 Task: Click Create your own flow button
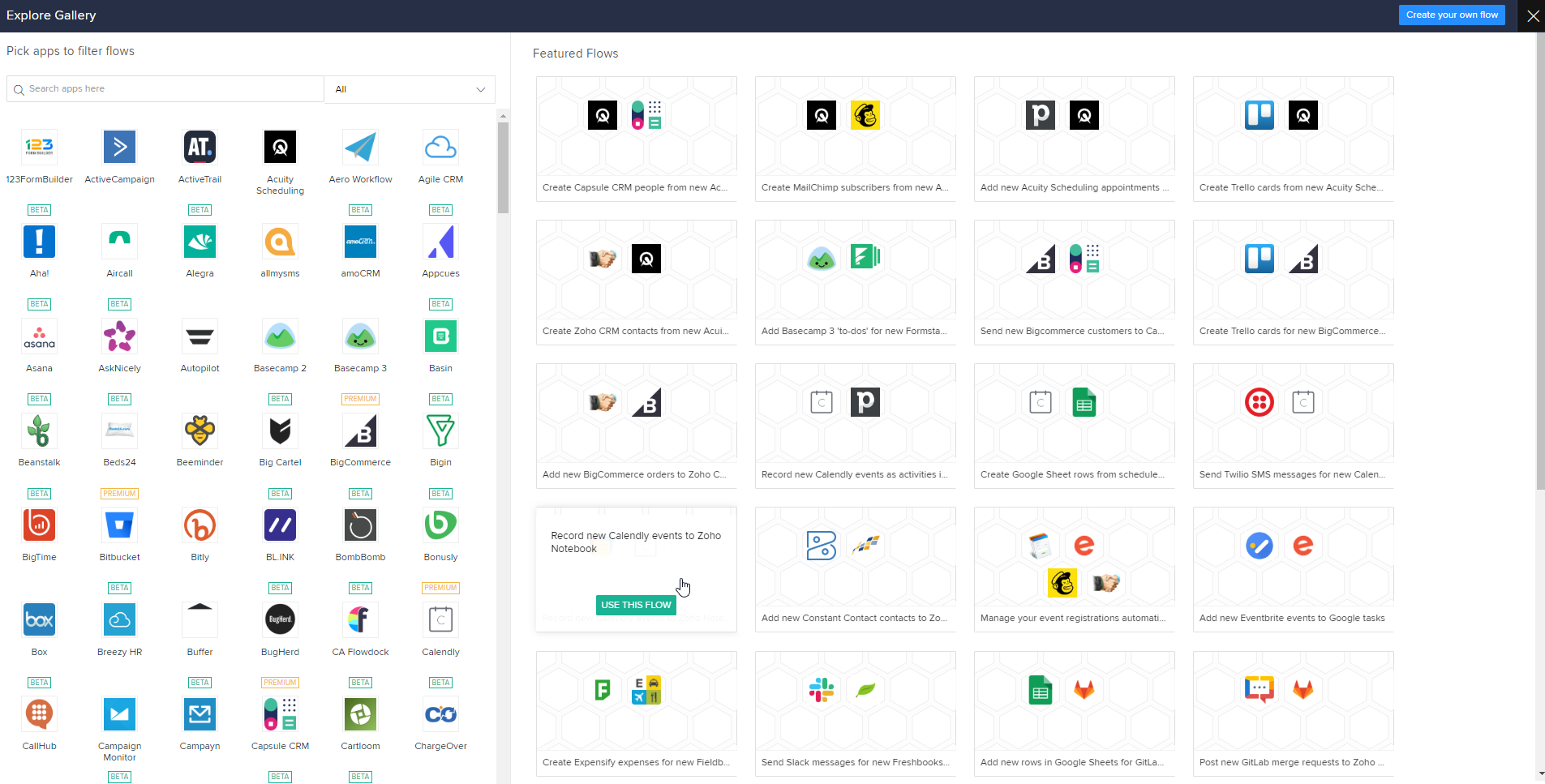click(x=1452, y=15)
